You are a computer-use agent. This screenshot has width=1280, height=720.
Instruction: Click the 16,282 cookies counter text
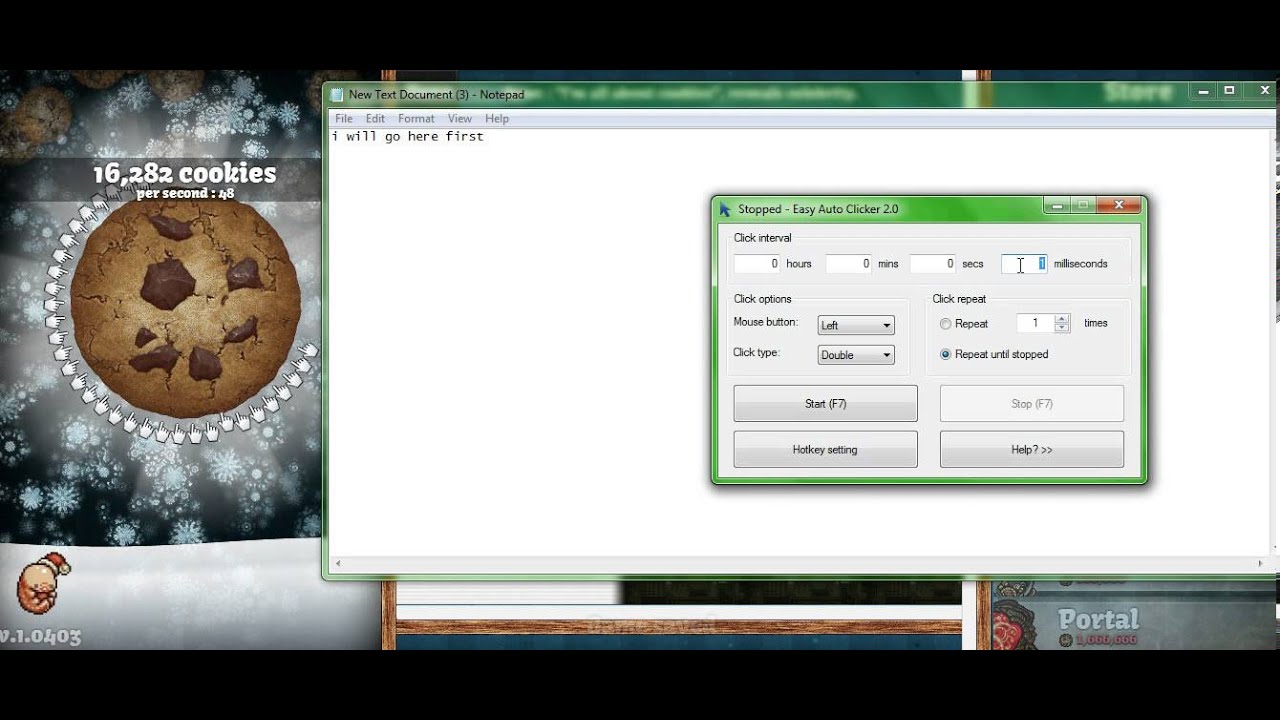point(185,173)
